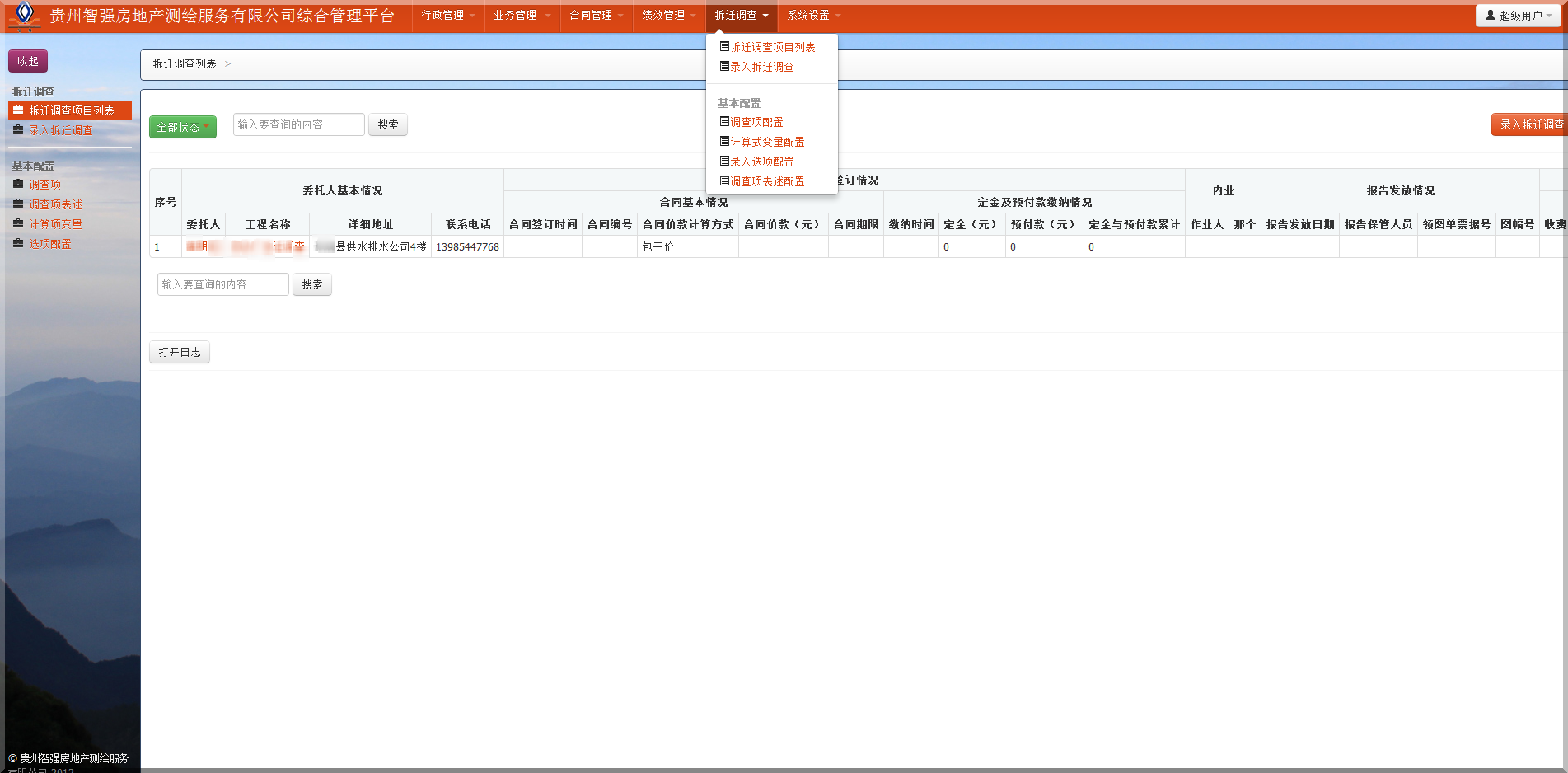Click the 领图单票据号 column header

1457,224
